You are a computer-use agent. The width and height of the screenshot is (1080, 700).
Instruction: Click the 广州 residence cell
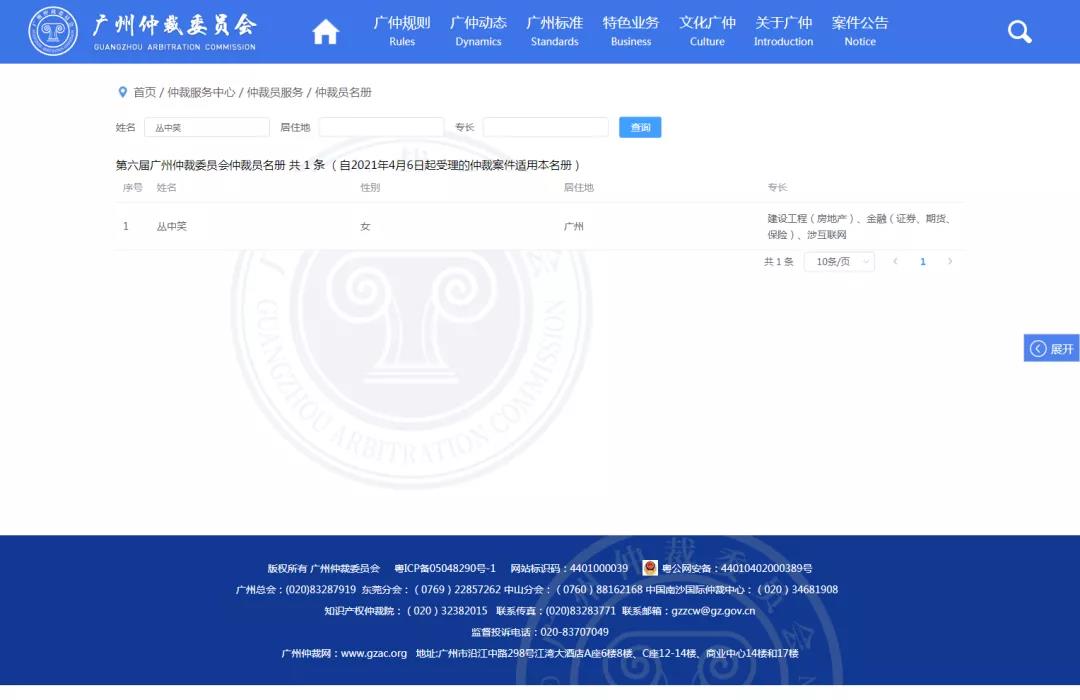tap(573, 226)
